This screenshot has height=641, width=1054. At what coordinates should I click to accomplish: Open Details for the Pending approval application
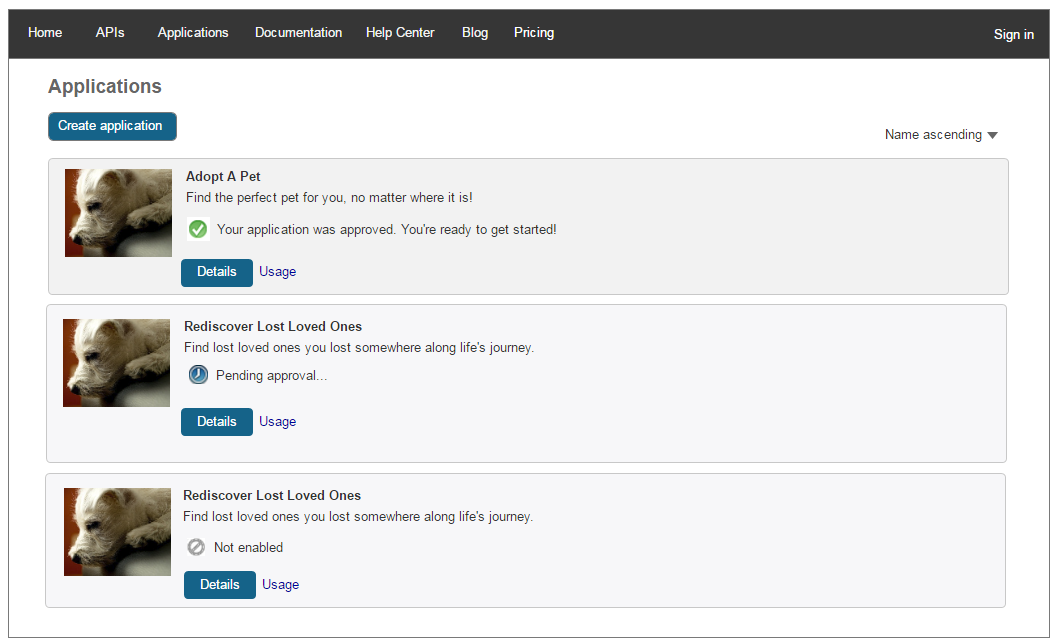[217, 422]
